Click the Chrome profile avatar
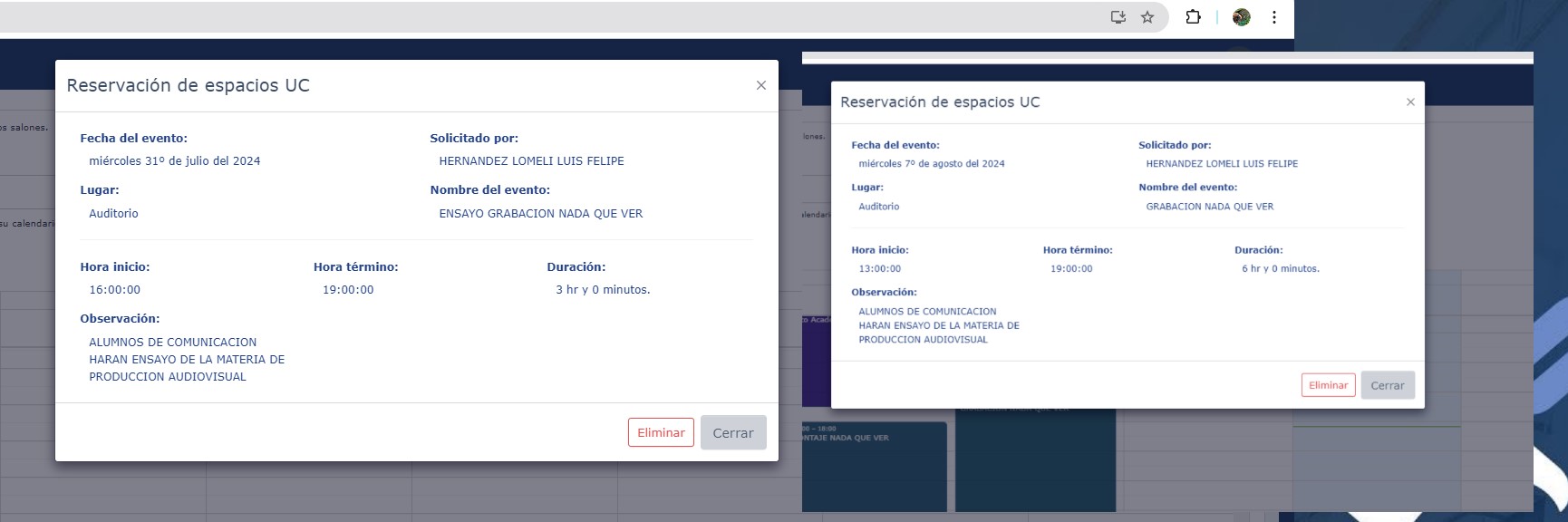The width and height of the screenshot is (1568, 522). tap(1242, 17)
